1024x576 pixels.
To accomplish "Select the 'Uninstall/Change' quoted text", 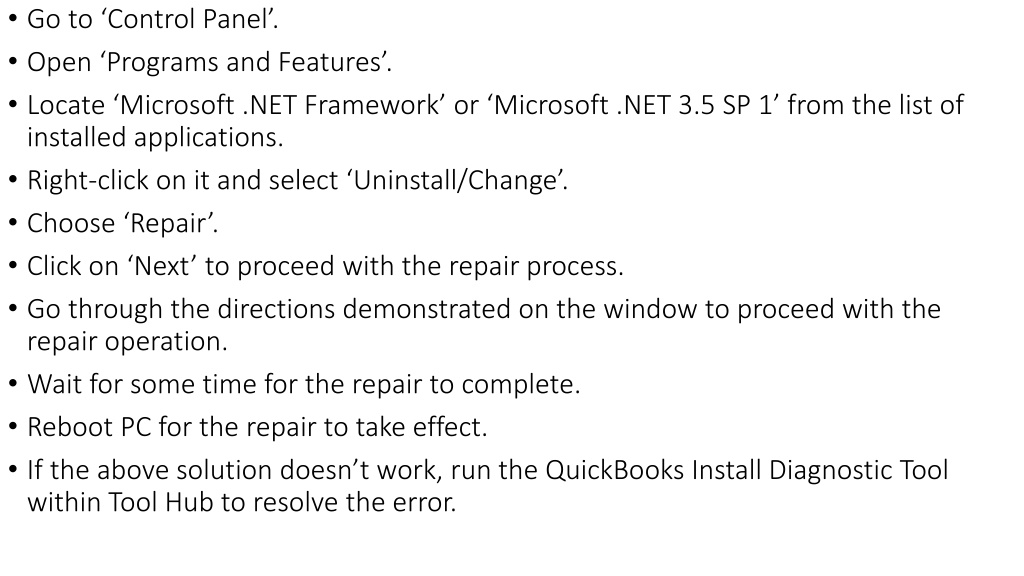I will point(457,181).
